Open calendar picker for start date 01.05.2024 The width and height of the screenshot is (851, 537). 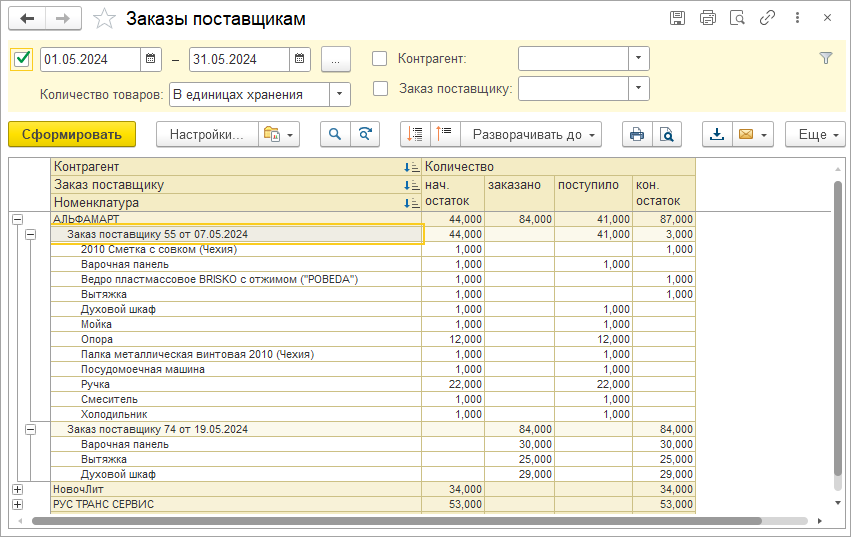(x=151, y=59)
